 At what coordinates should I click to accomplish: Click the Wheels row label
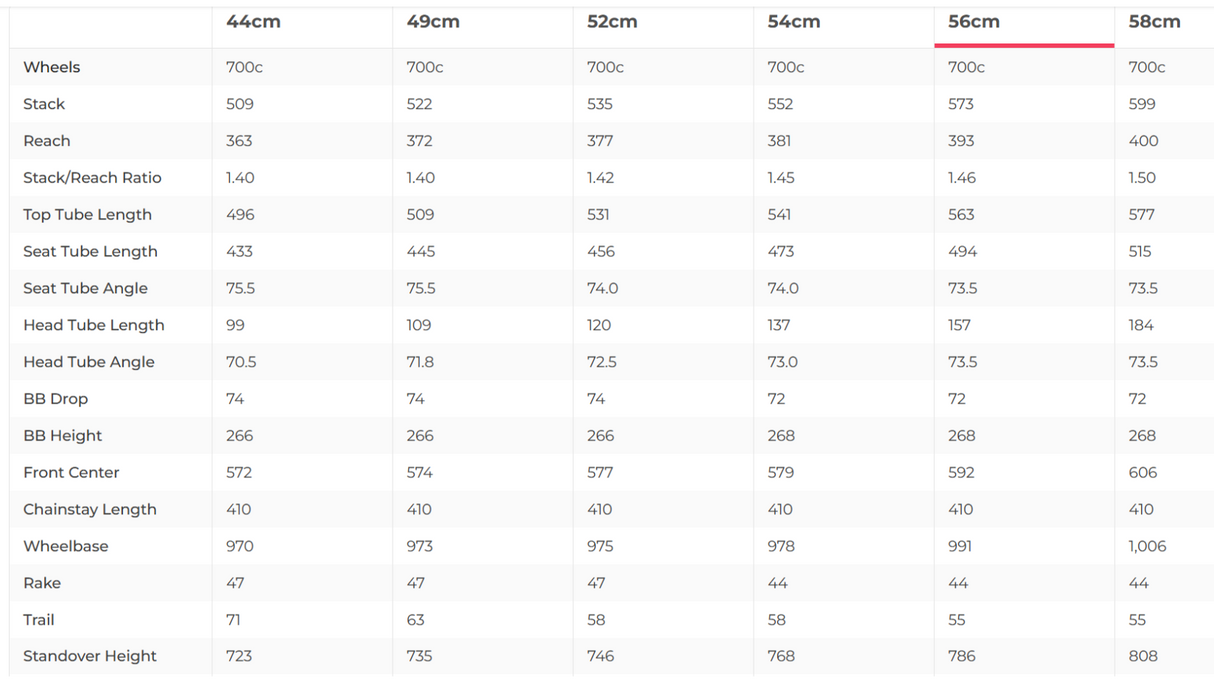click(x=52, y=67)
